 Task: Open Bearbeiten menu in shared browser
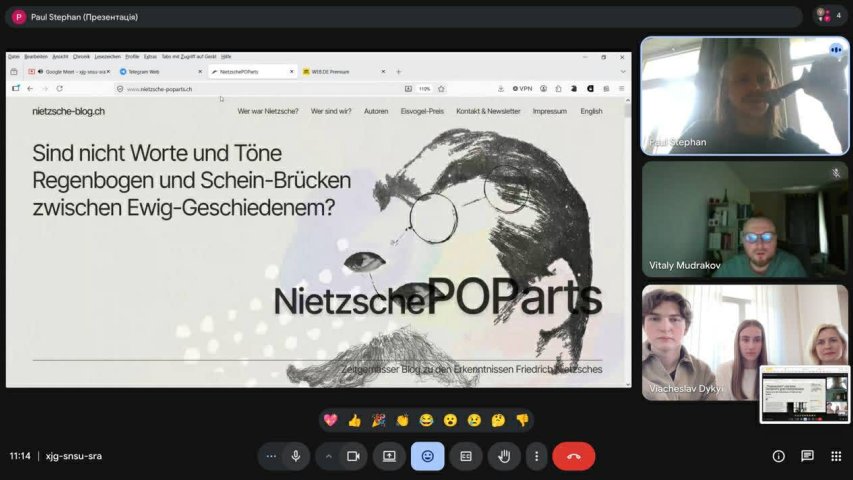[x=36, y=57]
